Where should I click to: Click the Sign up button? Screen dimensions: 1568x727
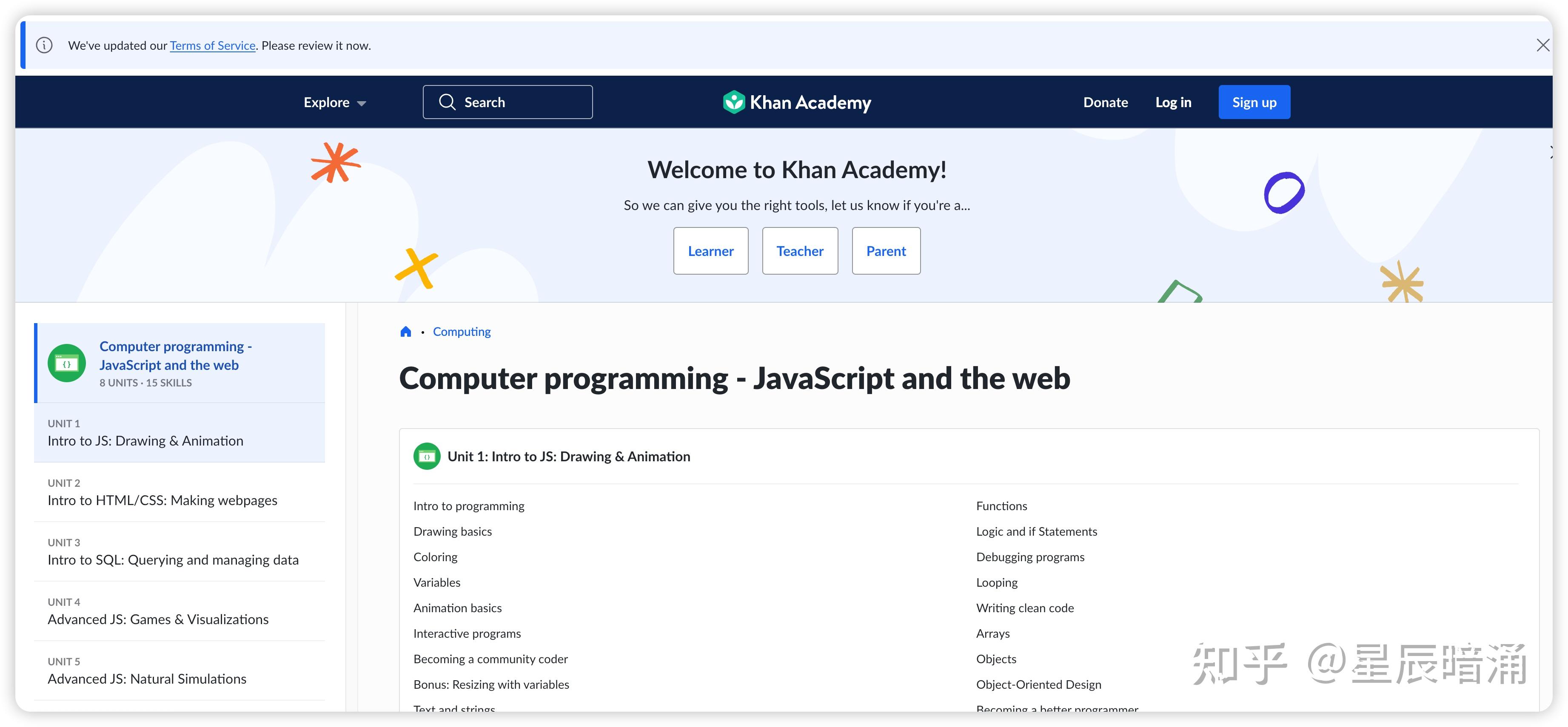1254,102
